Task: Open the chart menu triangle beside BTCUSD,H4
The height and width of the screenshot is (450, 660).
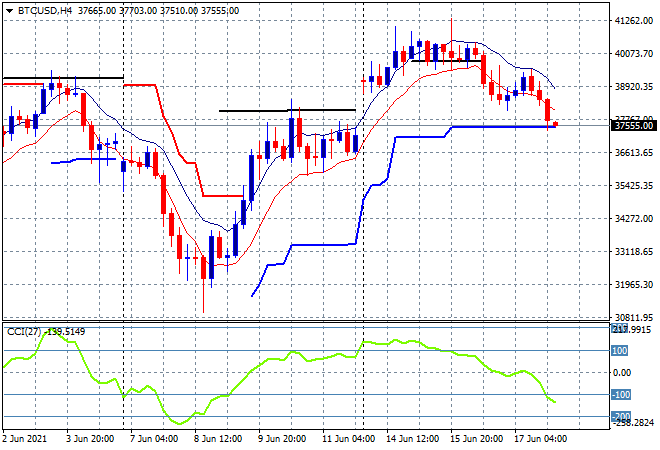Action: pyautogui.click(x=9, y=11)
